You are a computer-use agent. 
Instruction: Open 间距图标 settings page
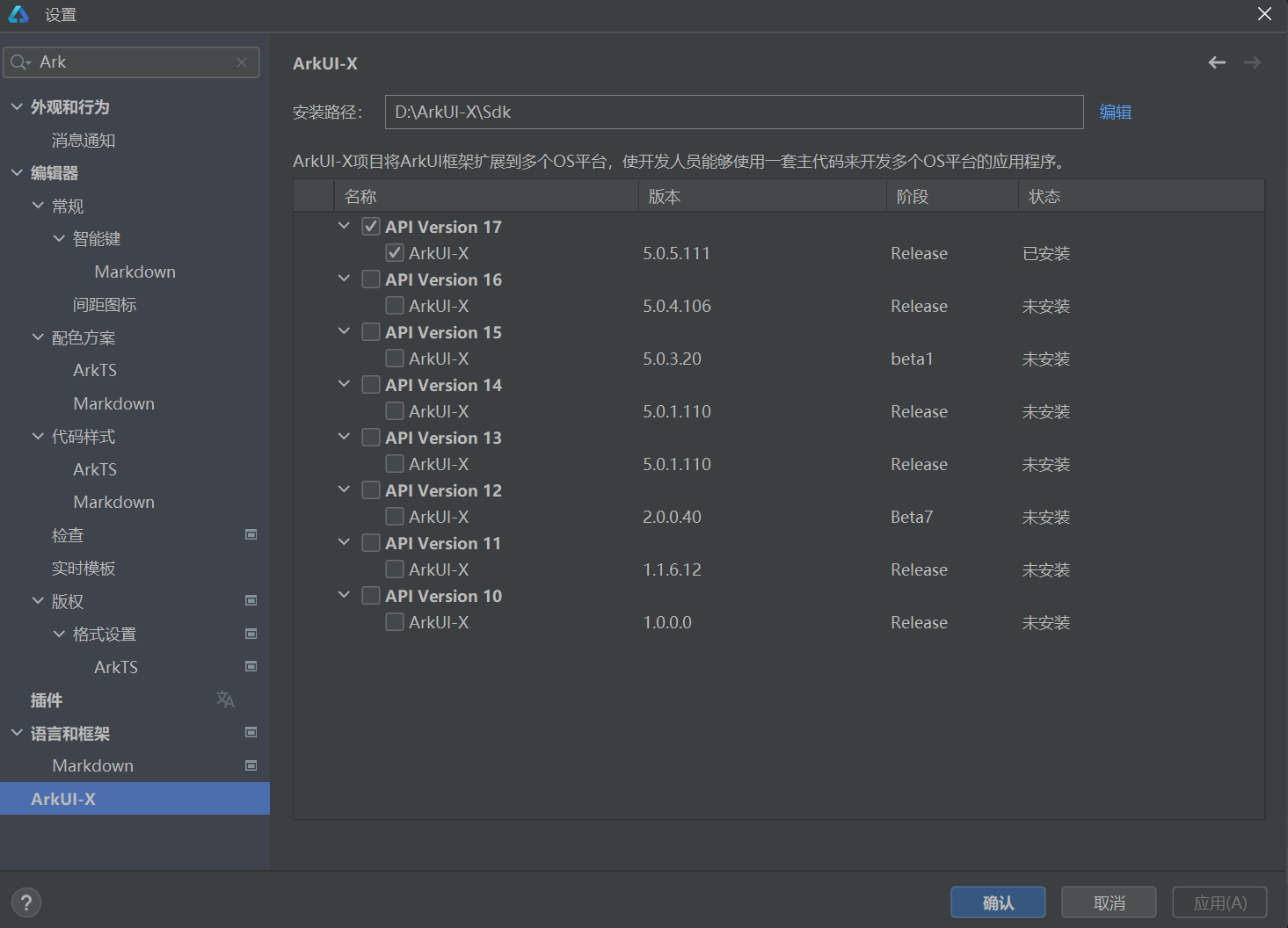(105, 304)
